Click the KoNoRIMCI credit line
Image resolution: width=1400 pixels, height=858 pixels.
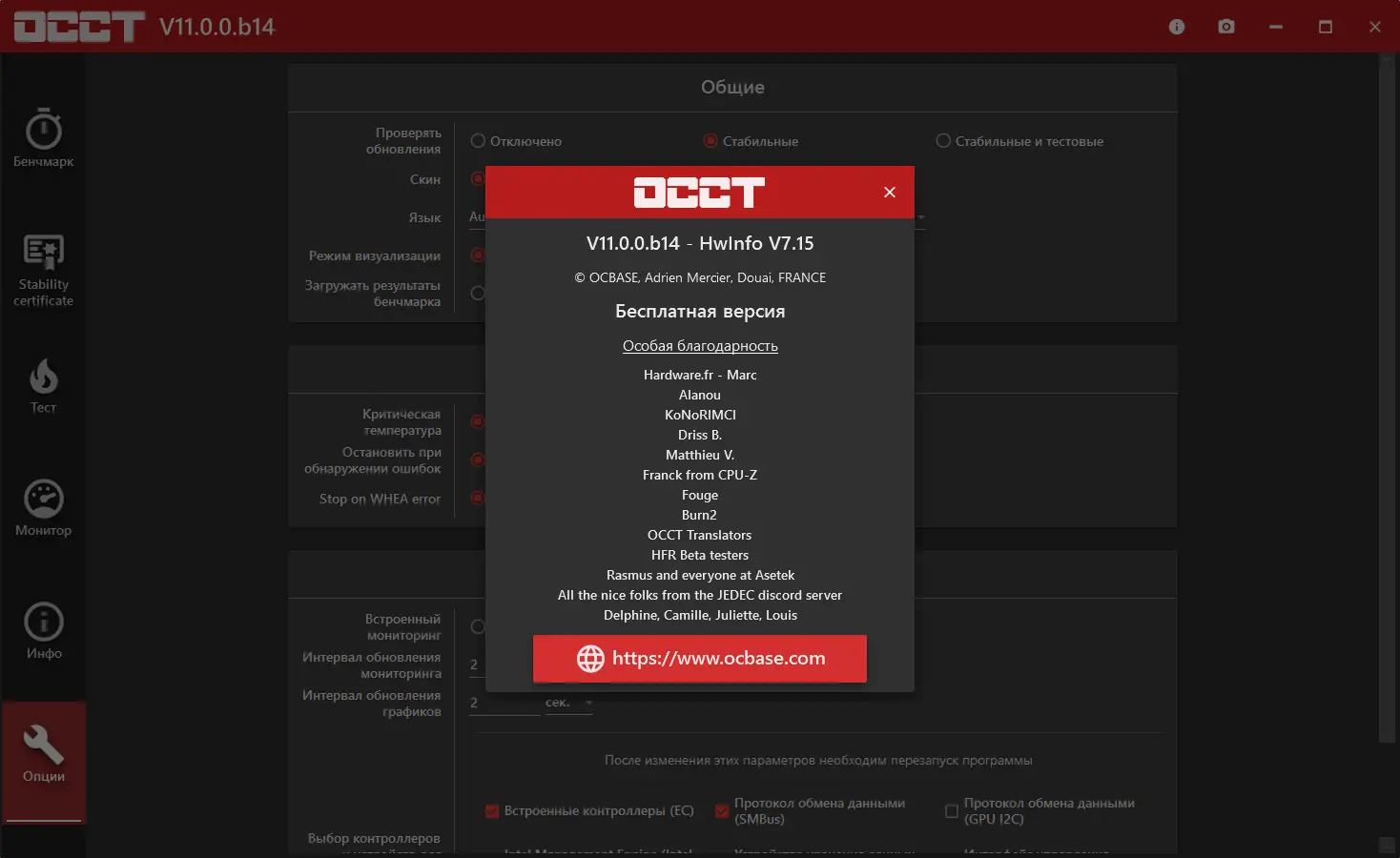700,415
